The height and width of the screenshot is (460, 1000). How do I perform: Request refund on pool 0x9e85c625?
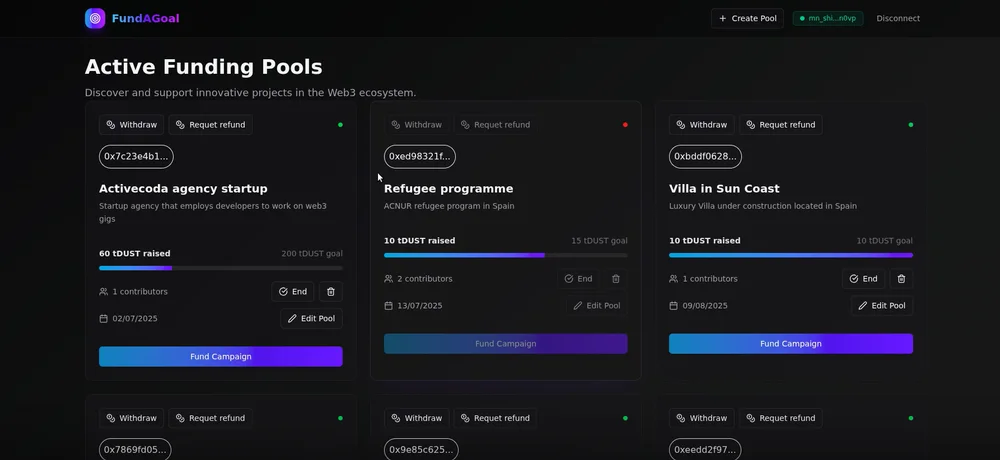click(496, 418)
